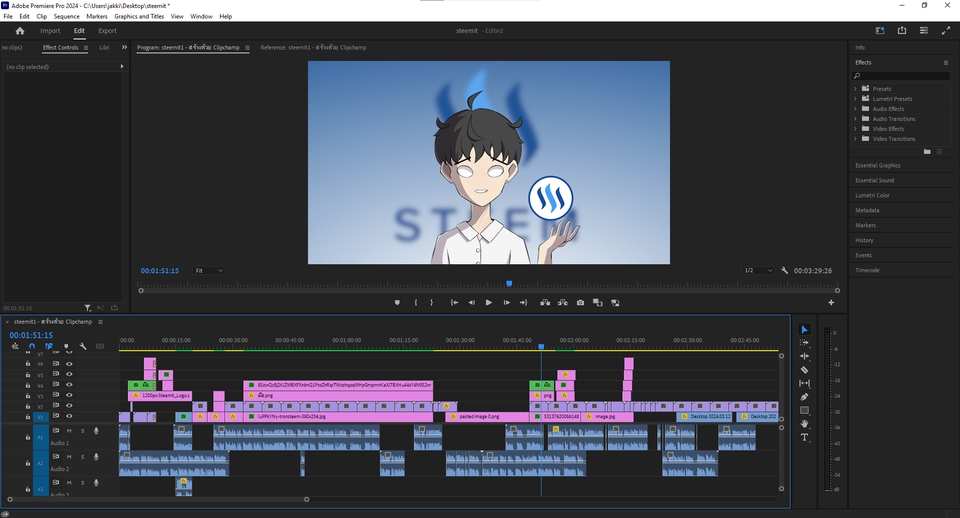Toggle V6 track output eye
The image size is (960, 518).
pos(69,364)
